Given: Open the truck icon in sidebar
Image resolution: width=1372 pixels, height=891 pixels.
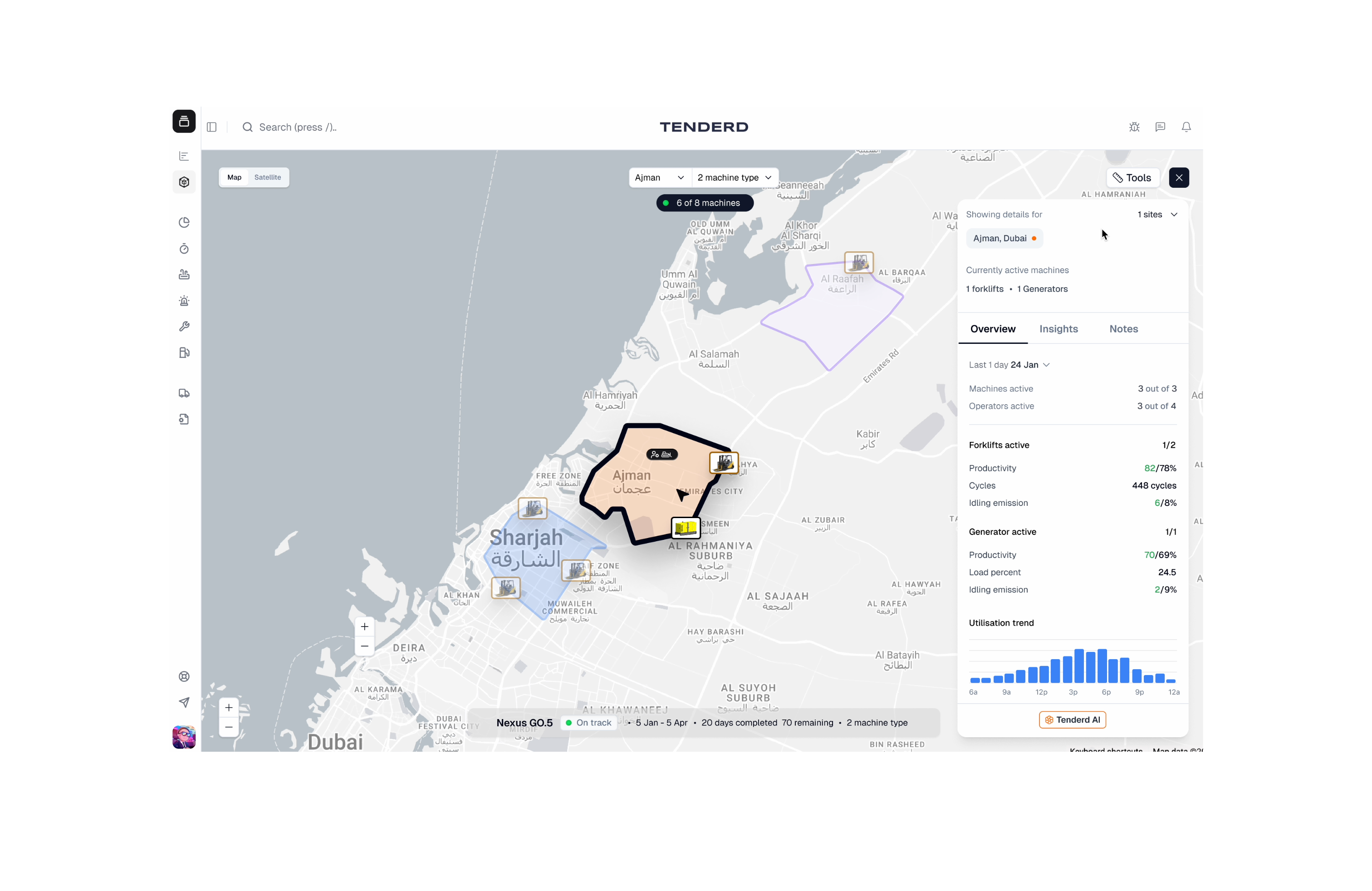Looking at the screenshot, I should [x=184, y=393].
